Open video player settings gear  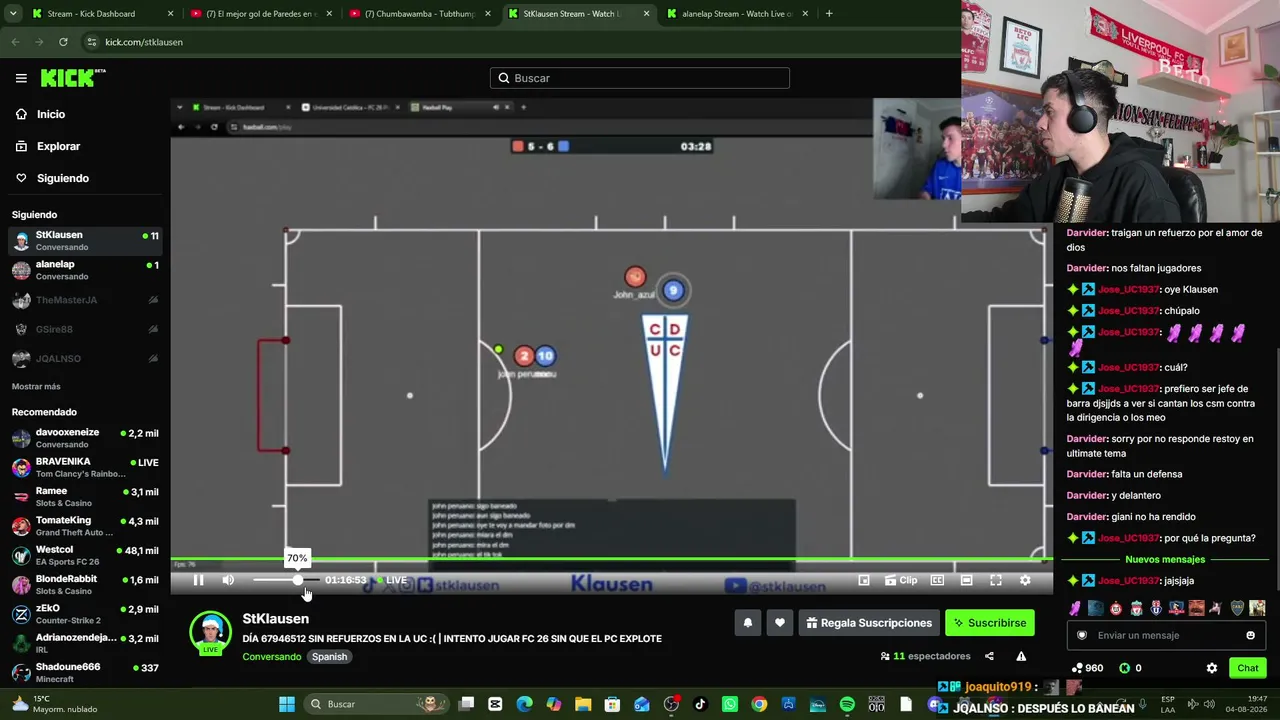coord(1025,580)
